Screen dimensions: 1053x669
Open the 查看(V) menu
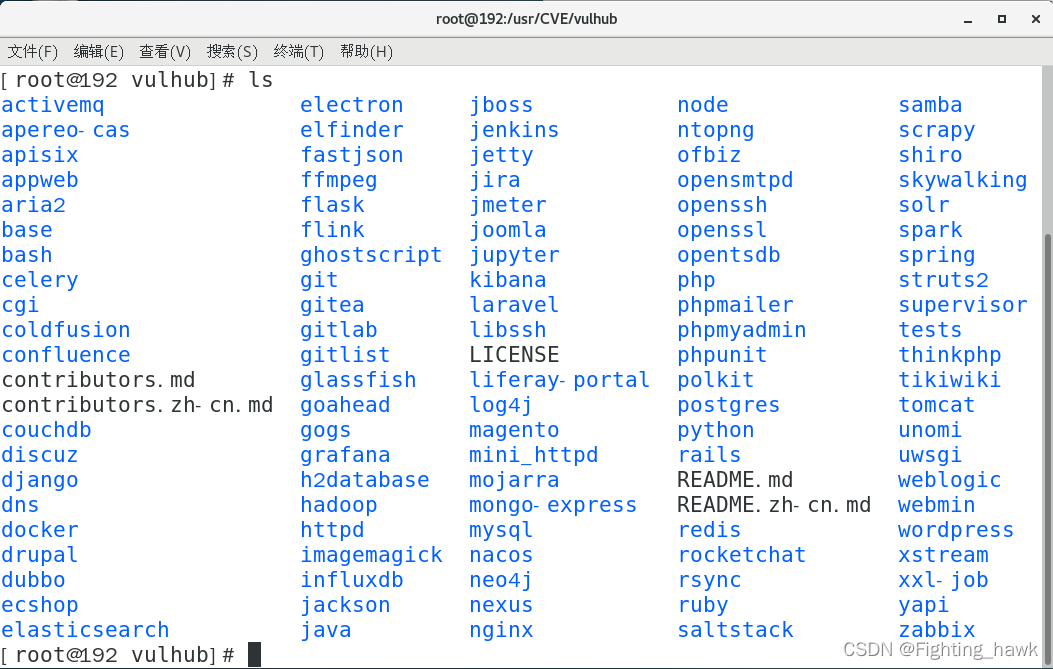[165, 52]
